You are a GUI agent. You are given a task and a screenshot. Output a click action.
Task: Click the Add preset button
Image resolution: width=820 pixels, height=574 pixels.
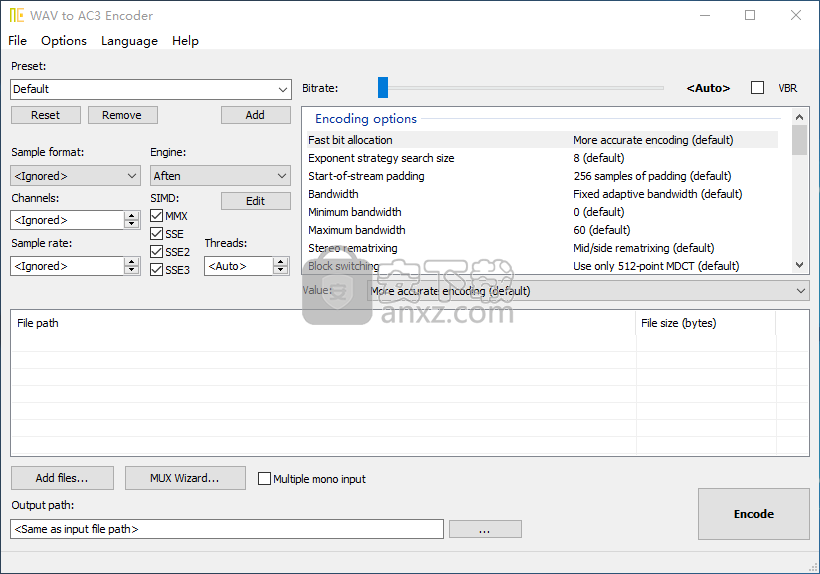pyautogui.click(x=255, y=115)
